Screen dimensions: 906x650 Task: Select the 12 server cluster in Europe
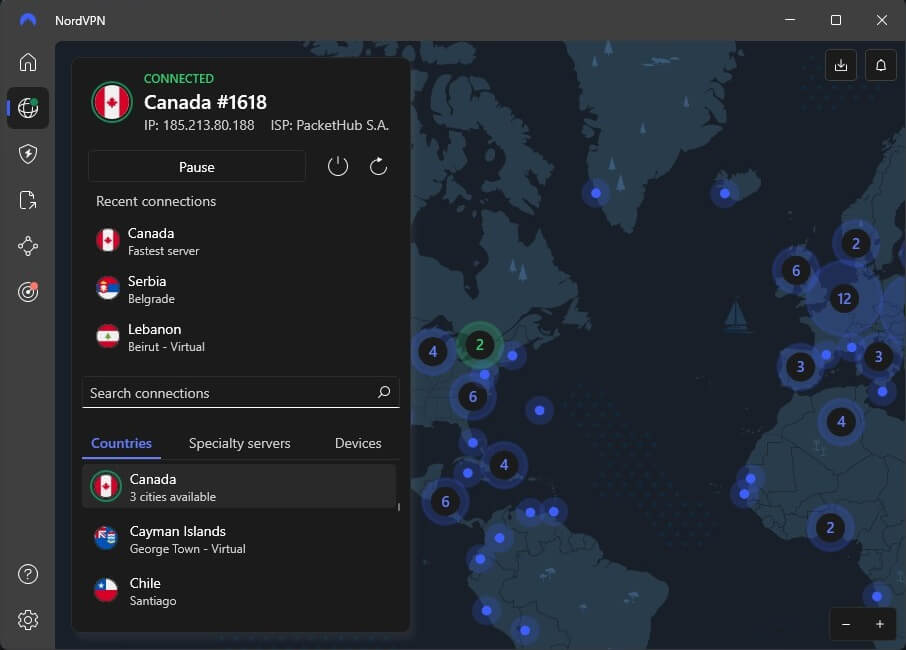(844, 299)
